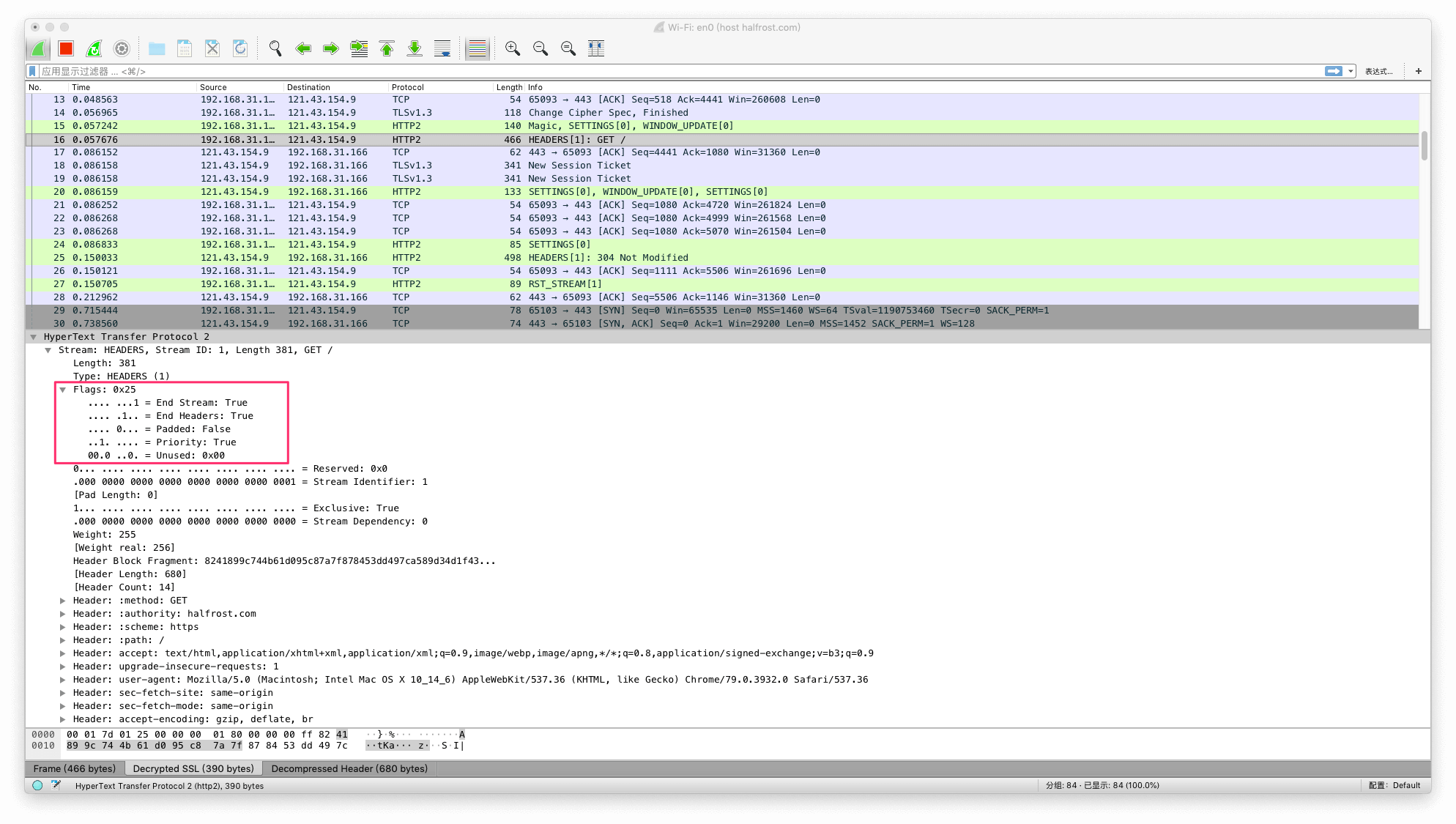Open display filter bookmarks icon
Screen dimensions: 1456x824
[x=32, y=71]
